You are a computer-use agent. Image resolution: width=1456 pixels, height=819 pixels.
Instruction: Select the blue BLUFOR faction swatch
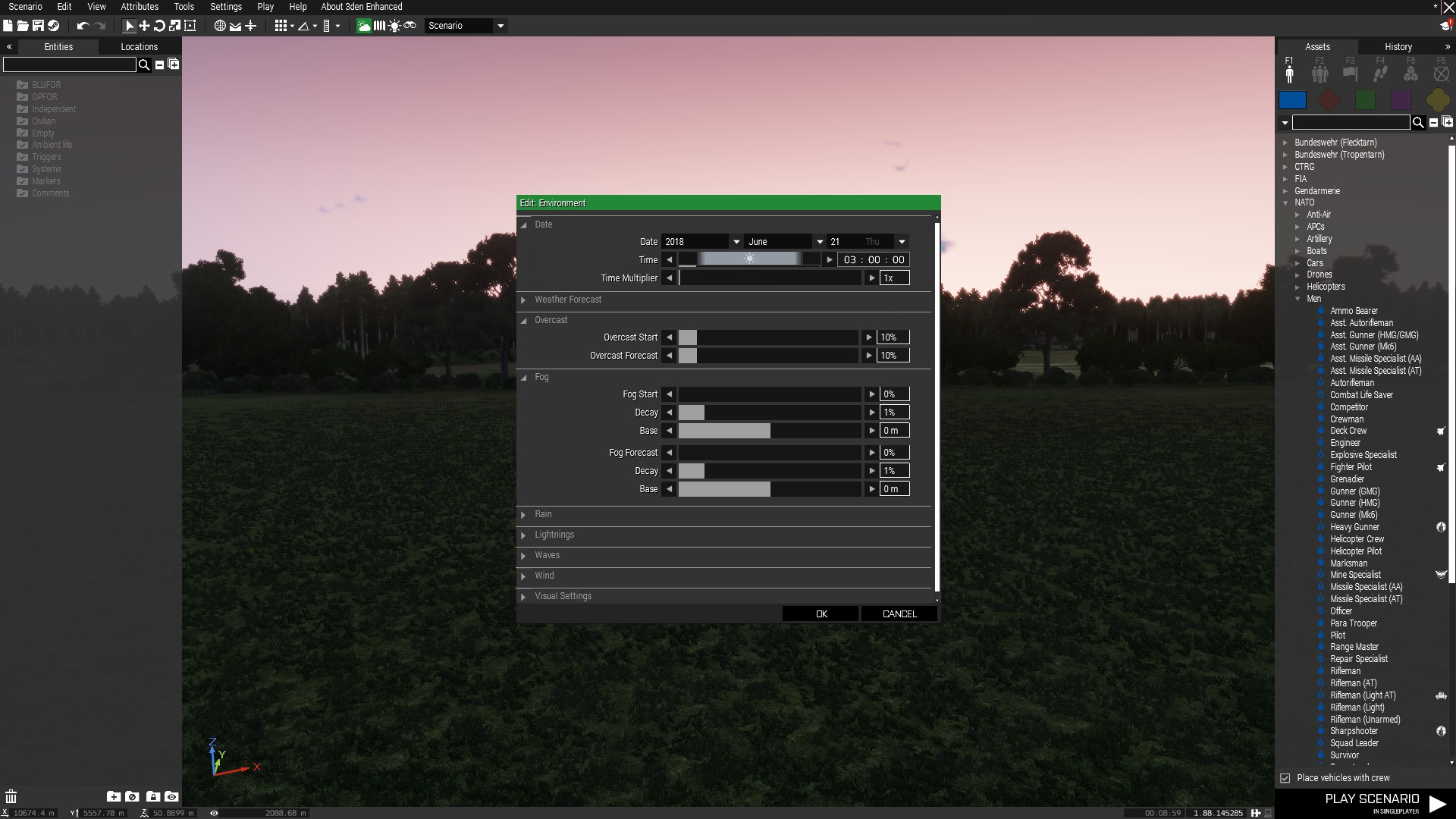(x=1293, y=99)
